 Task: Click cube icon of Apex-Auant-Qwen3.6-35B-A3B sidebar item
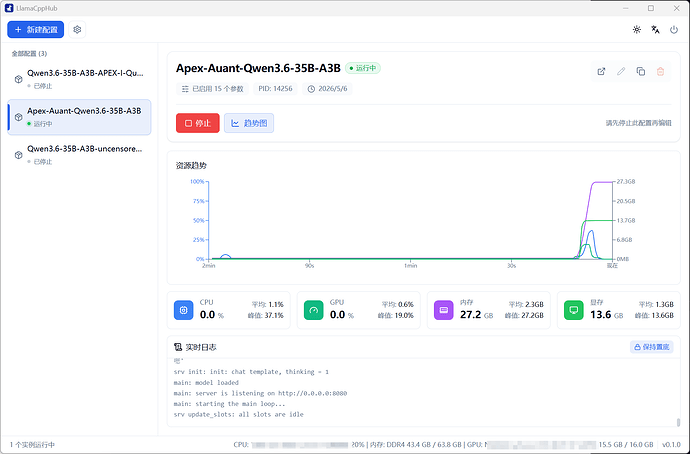(x=18, y=117)
